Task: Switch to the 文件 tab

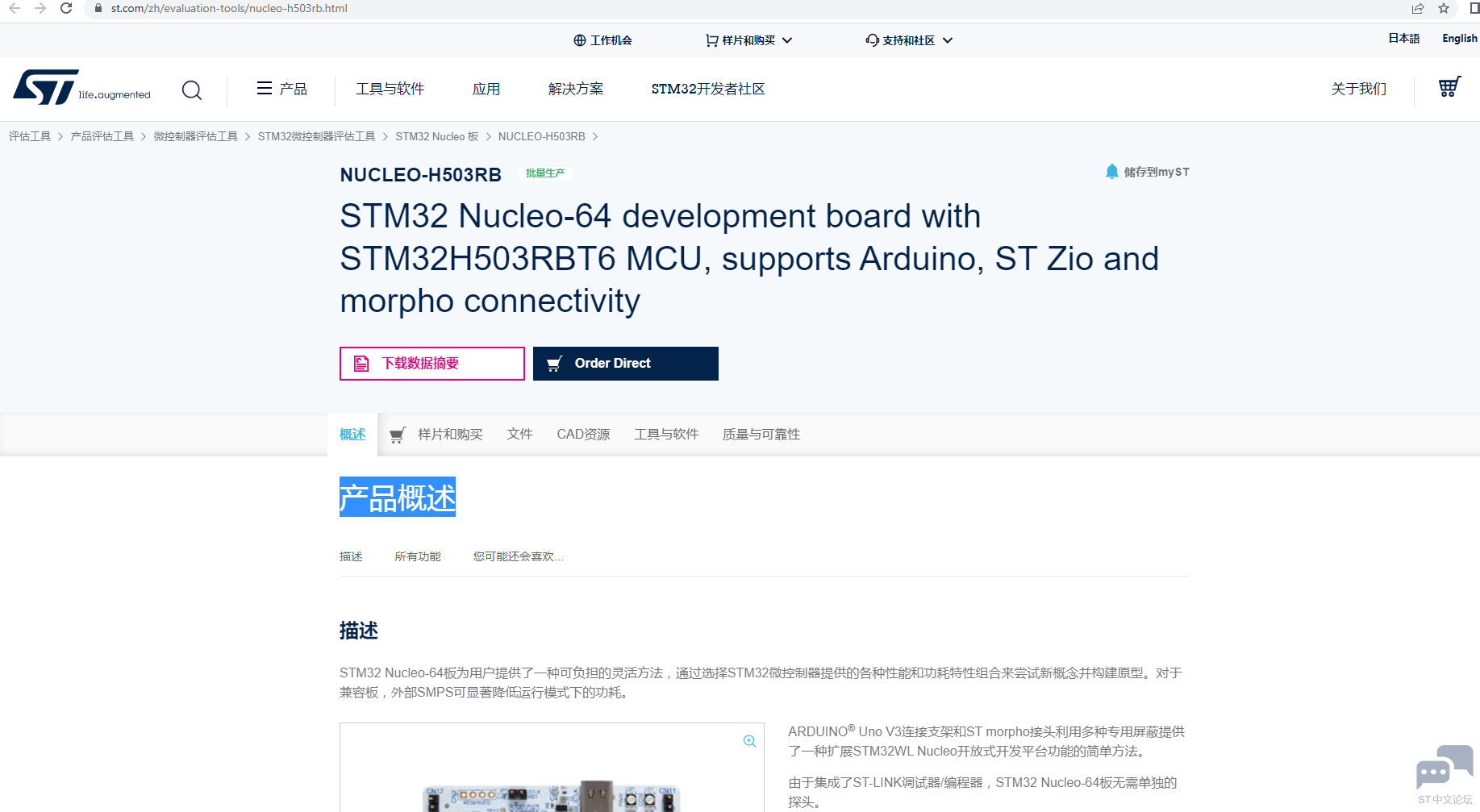Action: (520, 435)
